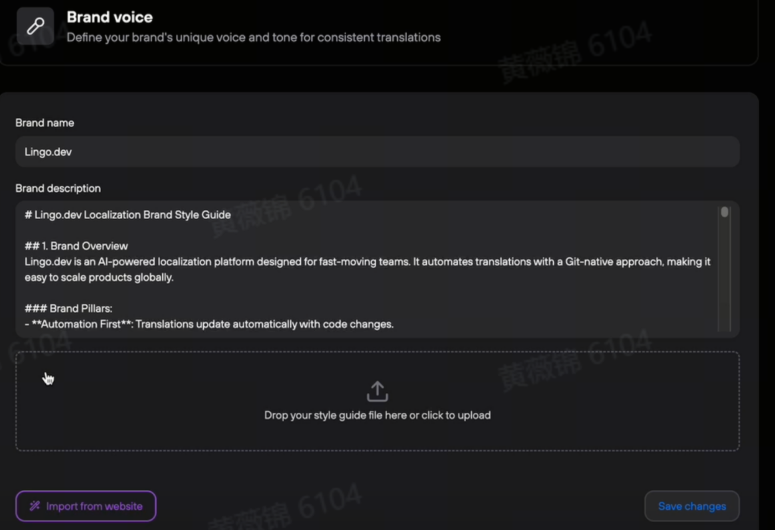Save changes to brand voice
775x530 pixels.
pos(692,506)
